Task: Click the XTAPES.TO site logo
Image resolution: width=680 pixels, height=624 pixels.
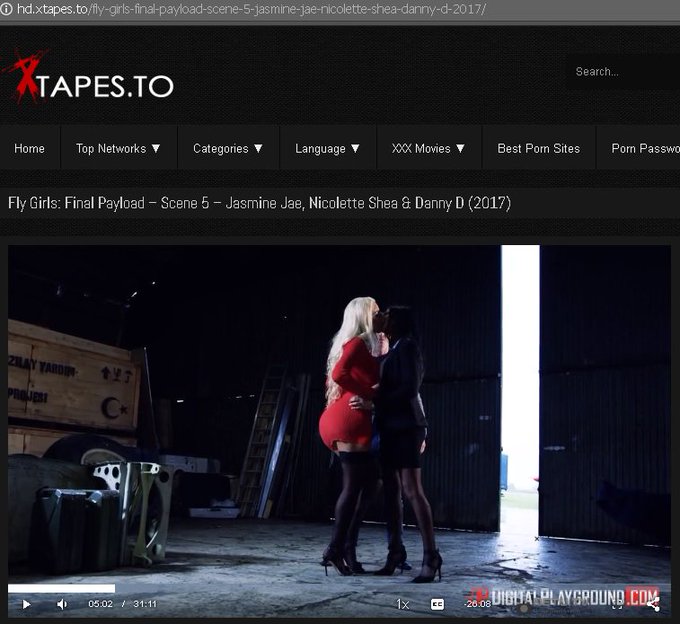Action: [x=87, y=78]
